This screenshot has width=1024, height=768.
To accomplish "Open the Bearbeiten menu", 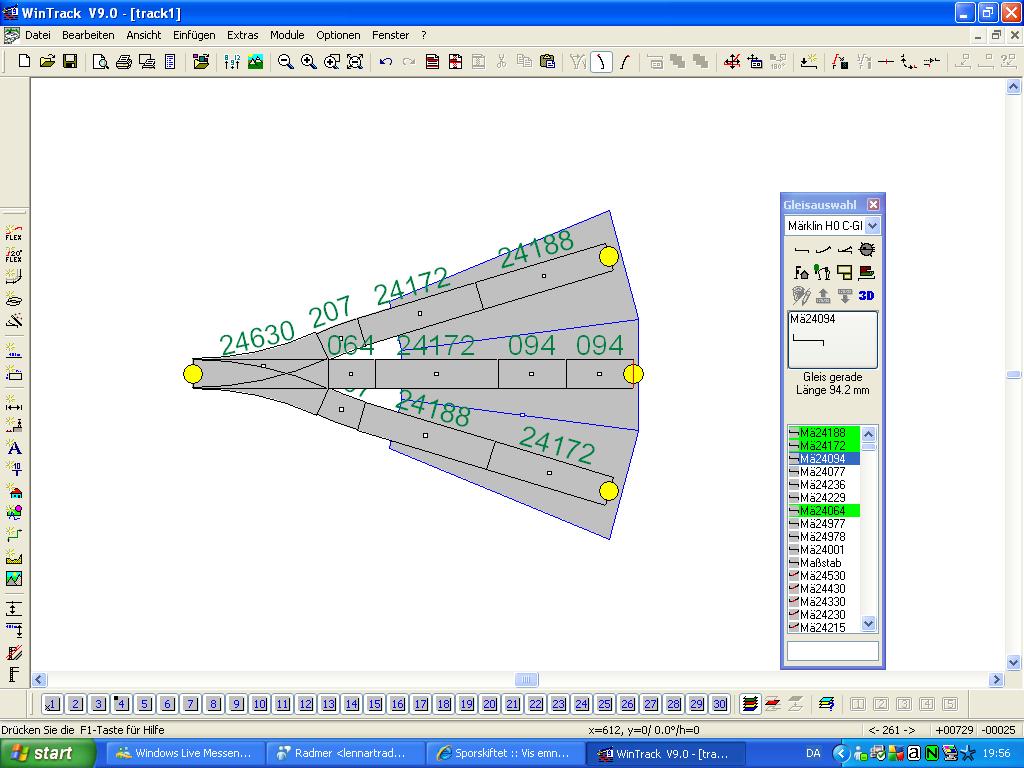I will point(88,35).
